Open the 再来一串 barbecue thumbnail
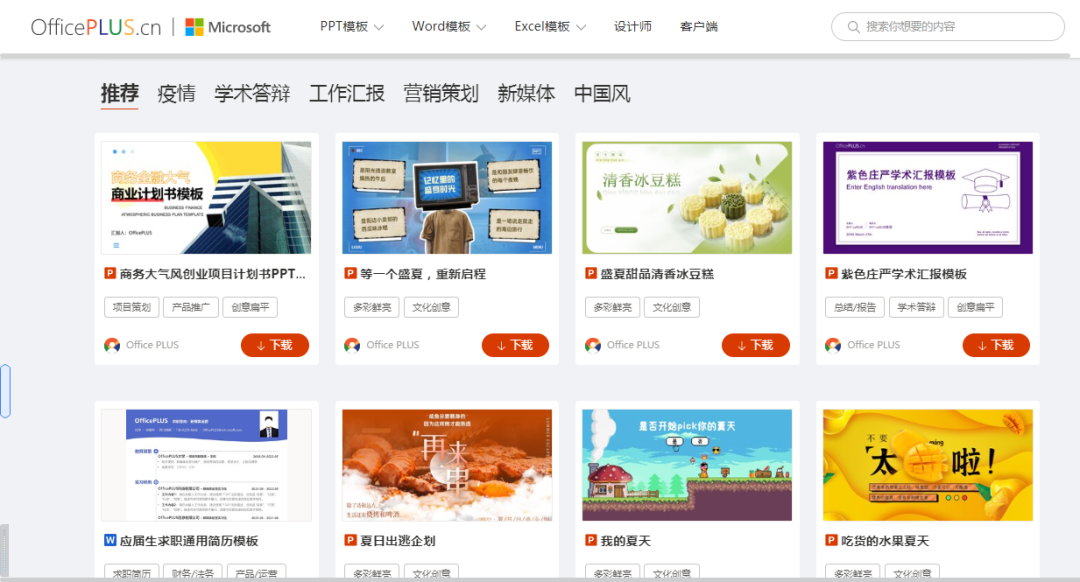 (447, 466)
